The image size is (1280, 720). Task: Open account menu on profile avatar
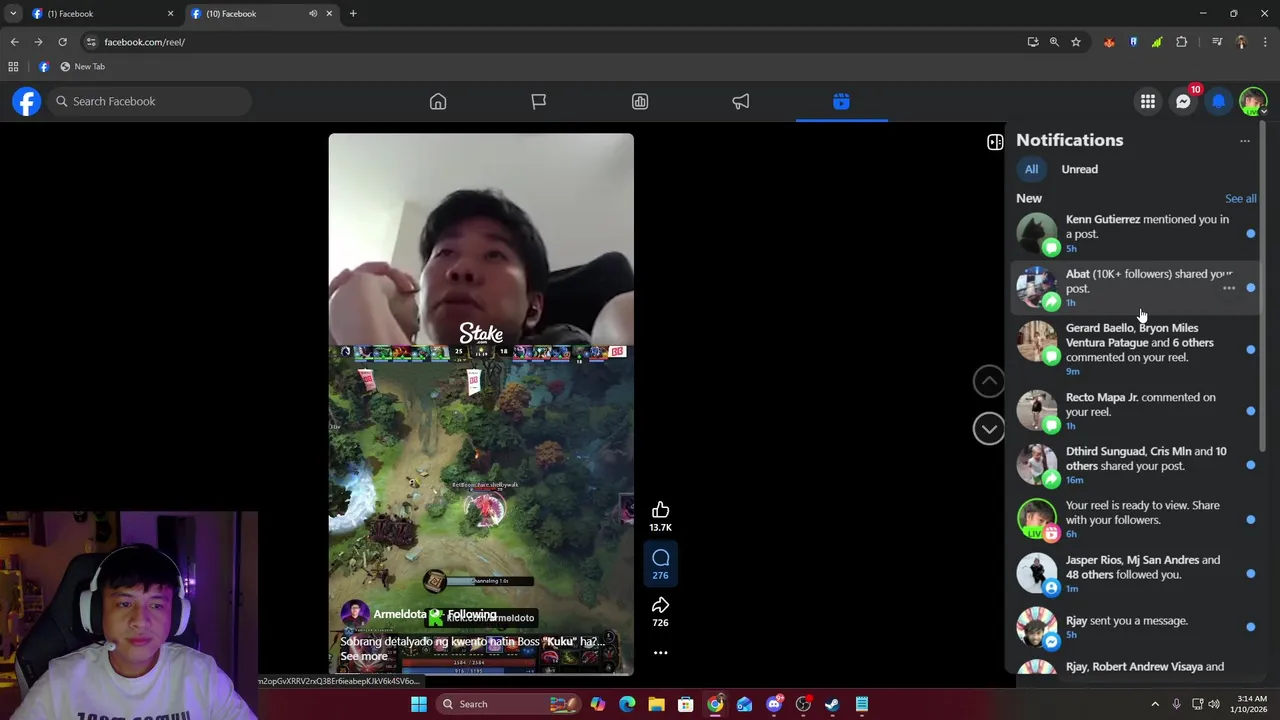click(1253, 101)
